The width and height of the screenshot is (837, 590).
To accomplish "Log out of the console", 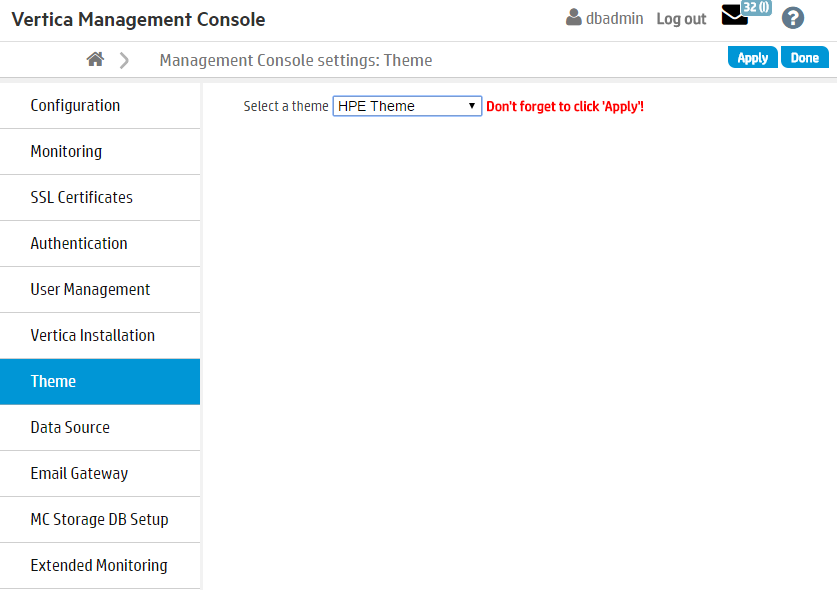I will (x=681, y=19).
